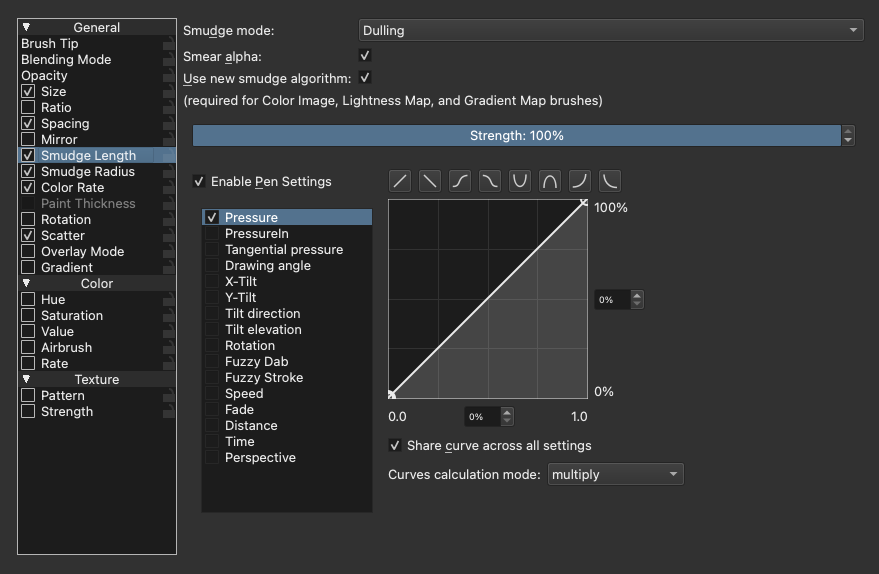Select the reverse S-shaped curve preset
Screen dimensions: 879x574
[x=490, y=181]
